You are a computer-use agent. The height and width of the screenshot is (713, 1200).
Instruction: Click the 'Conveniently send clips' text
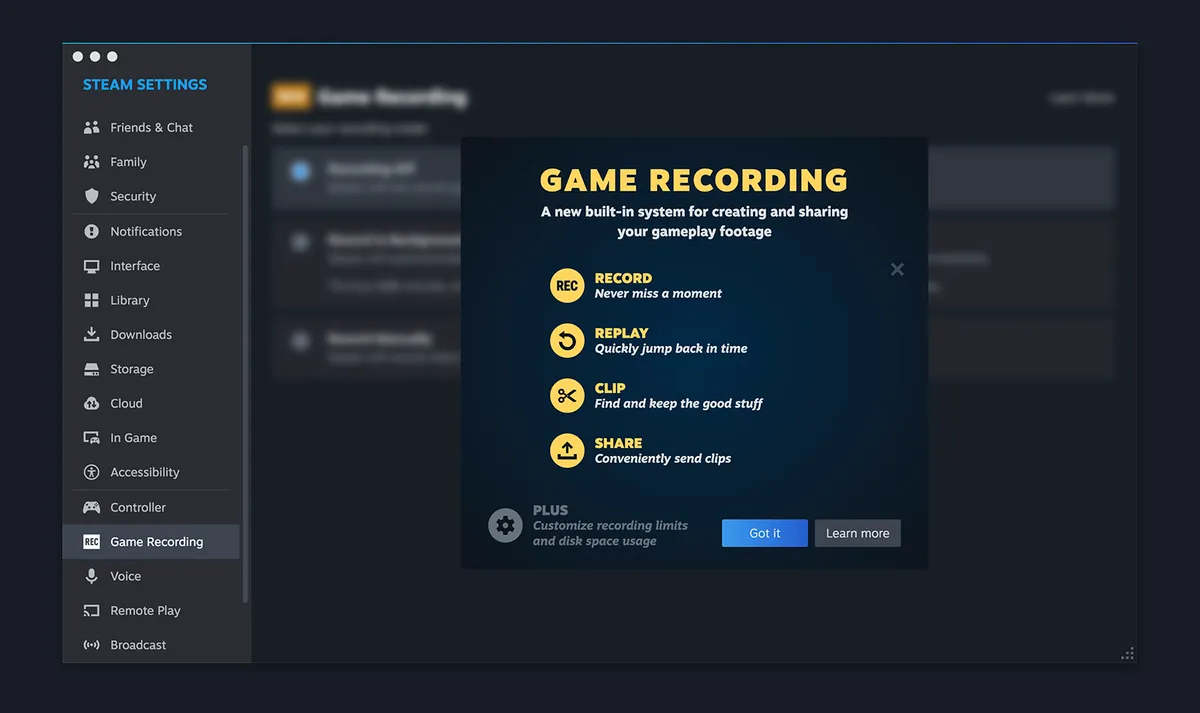(663, 459)
